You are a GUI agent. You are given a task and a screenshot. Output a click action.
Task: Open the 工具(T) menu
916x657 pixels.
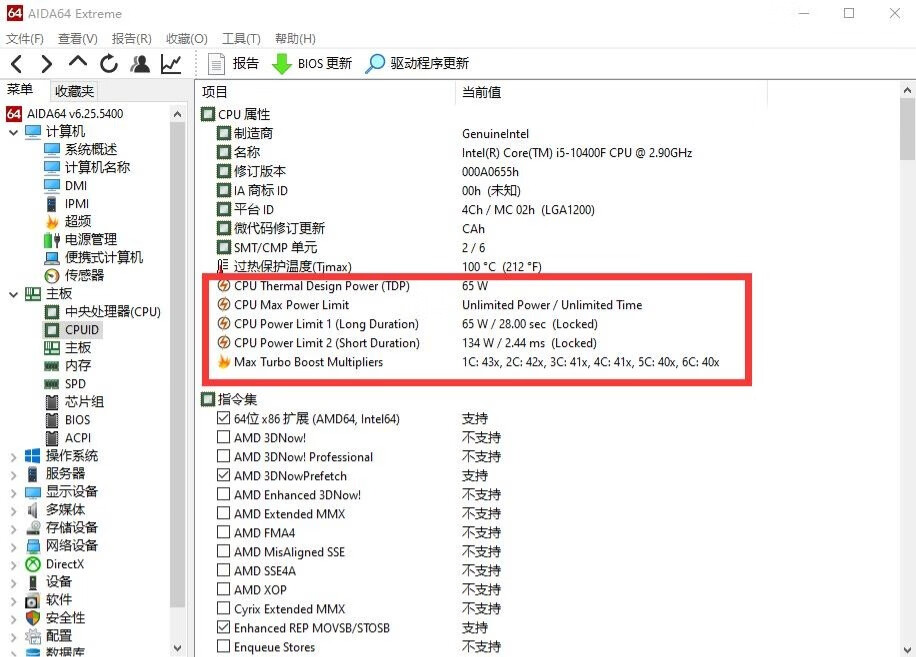pyautogui.click(x=241, y=39)
